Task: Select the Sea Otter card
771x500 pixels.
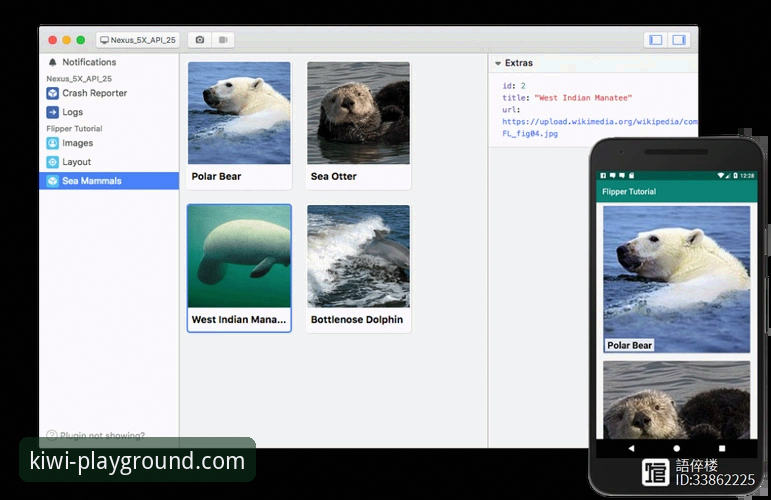Action: pyautogui.click(x=358, y=125)
